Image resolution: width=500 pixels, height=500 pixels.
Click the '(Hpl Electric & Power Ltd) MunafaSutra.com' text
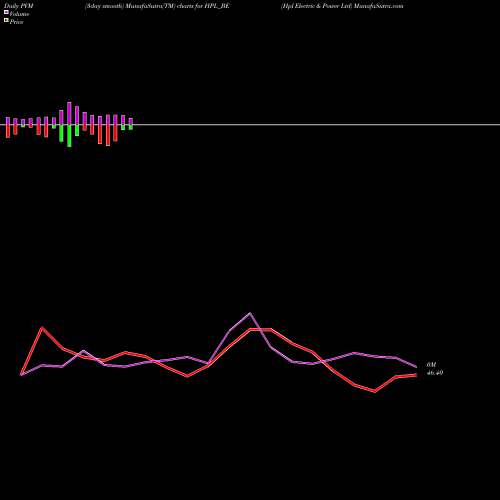click(342, 6)
